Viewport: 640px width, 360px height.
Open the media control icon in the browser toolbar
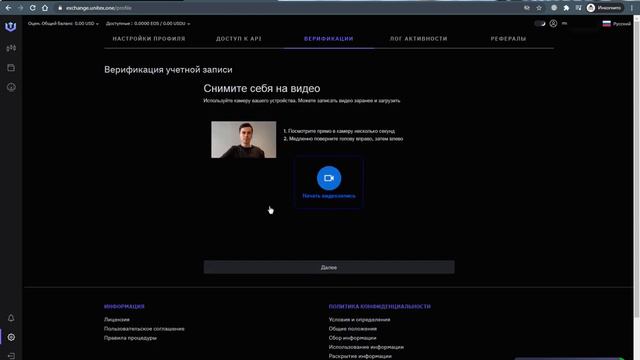tap(578, 8)
